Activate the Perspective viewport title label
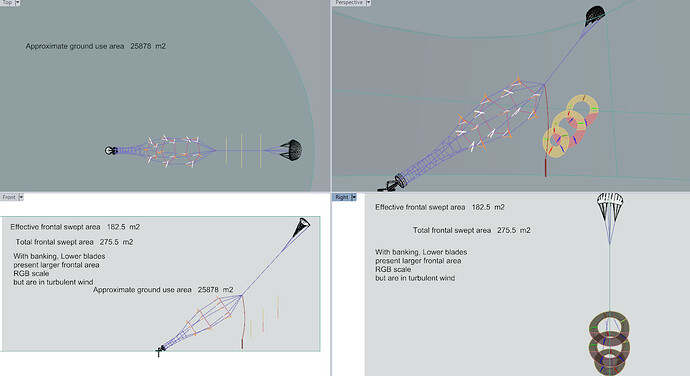 349,2
